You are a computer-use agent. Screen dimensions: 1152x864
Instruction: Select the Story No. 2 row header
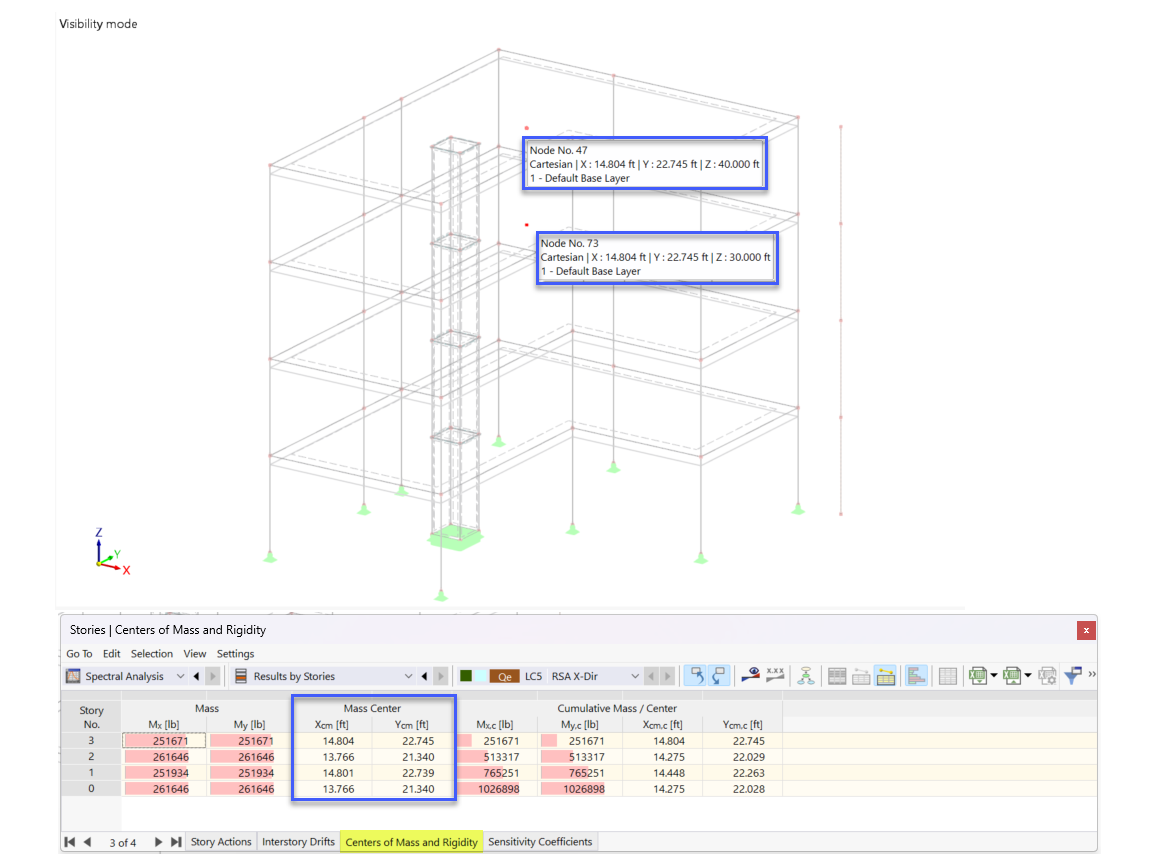pos(91,757)
